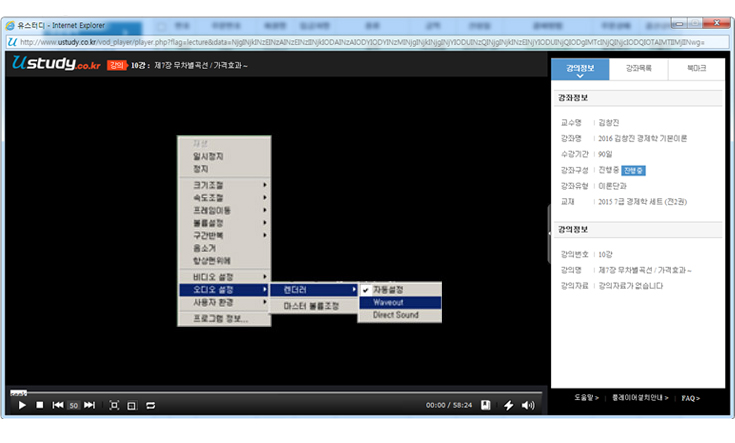Expand the 속도조절 submenu
This screenshot has height=443, width=735.
tap(223, 197)
